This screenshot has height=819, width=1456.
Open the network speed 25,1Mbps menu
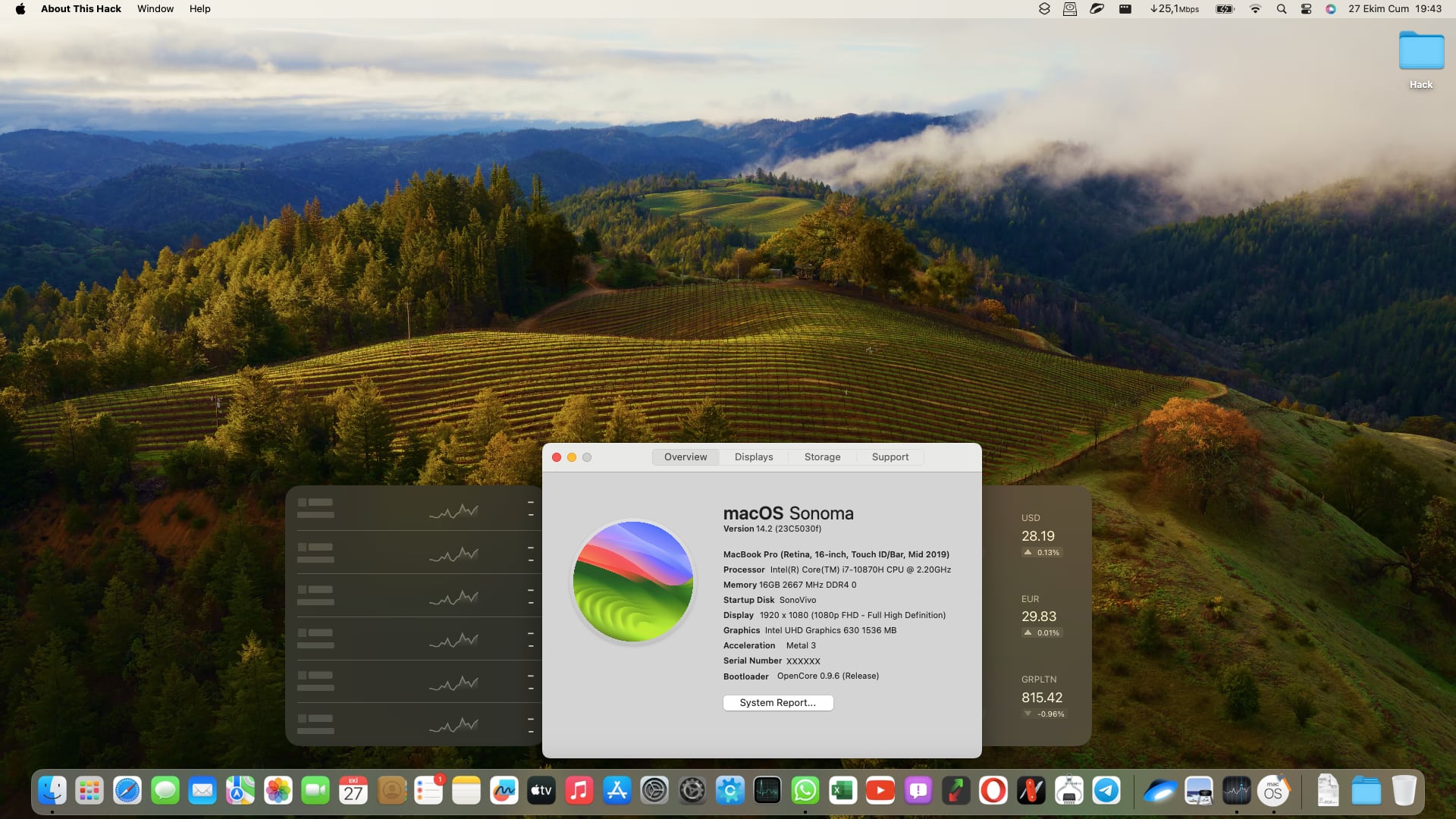1174,9
